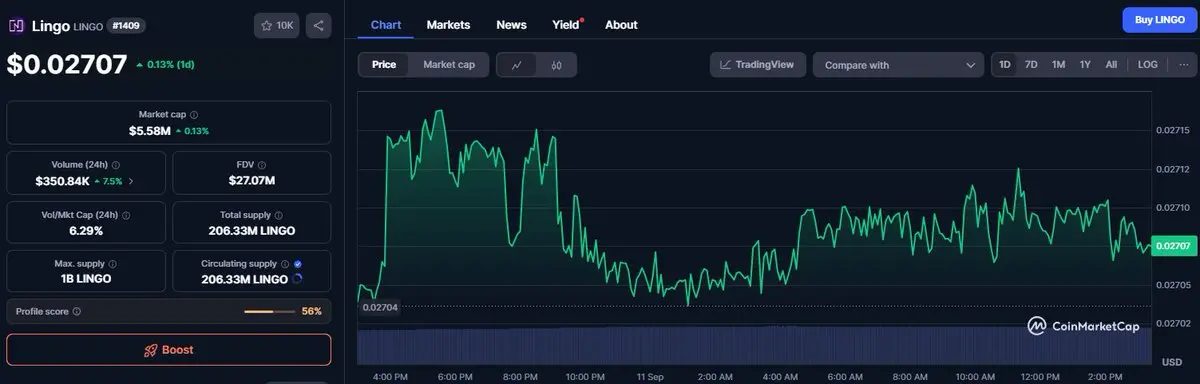Switch chart to Market cap view
Image resolution: width=1200 pixels, height=384 pixels.
(449, 65)
